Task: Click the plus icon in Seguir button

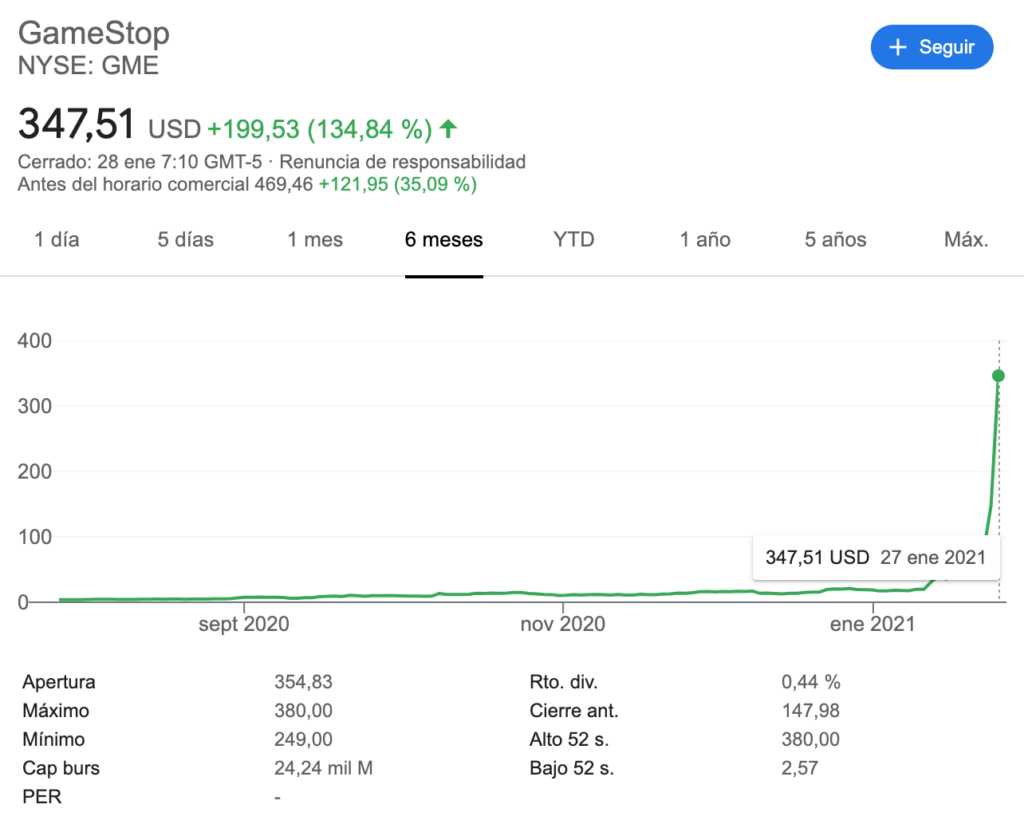Action: 898,47
